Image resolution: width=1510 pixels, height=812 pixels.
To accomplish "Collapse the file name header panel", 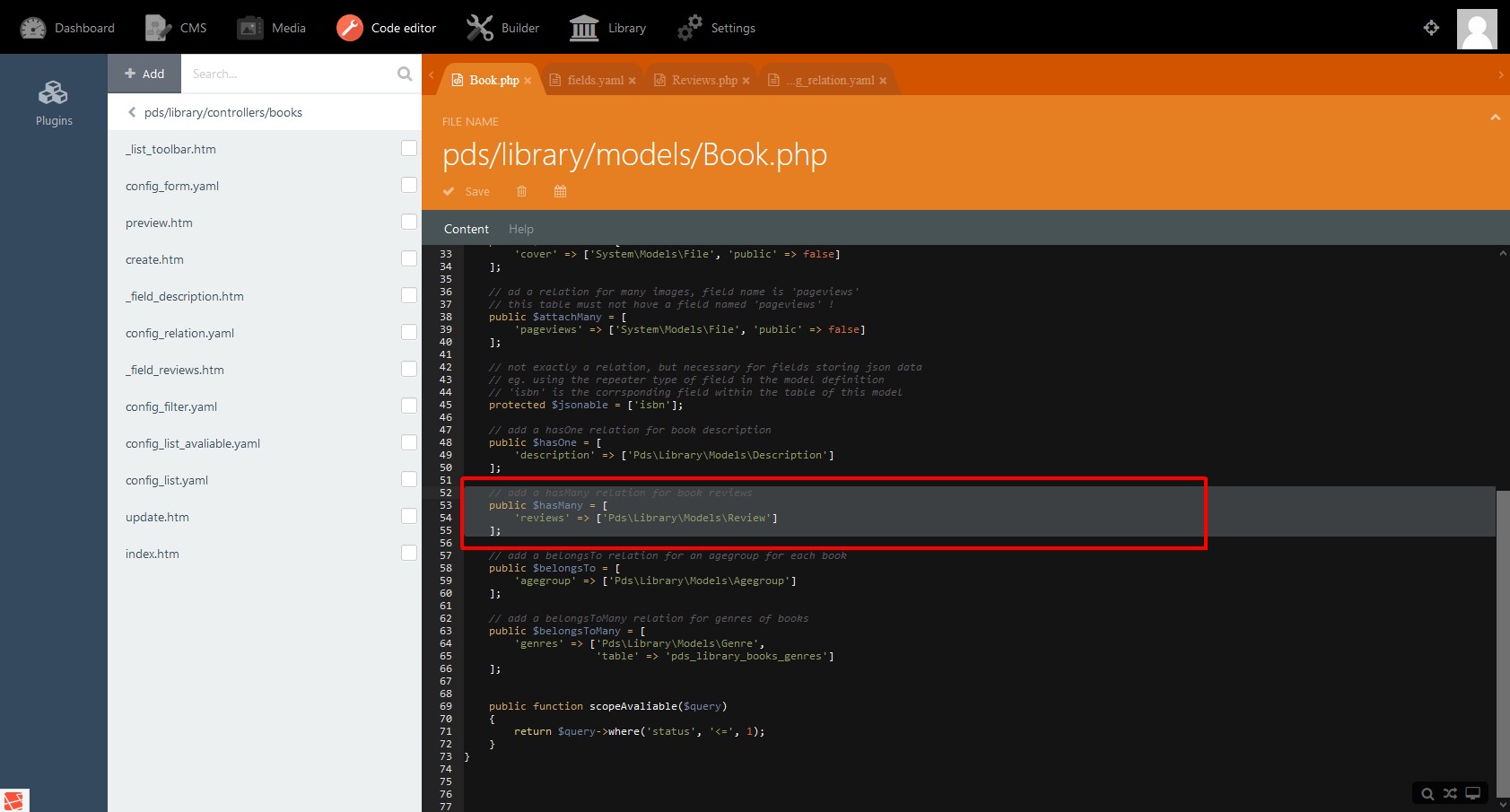I will (x=1495, y=118).
